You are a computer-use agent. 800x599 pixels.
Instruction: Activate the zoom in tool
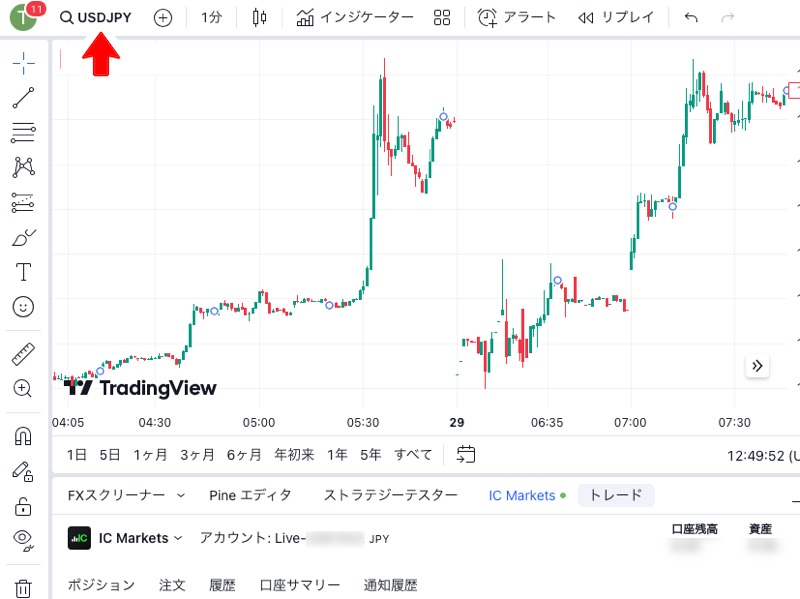[22, 388]
